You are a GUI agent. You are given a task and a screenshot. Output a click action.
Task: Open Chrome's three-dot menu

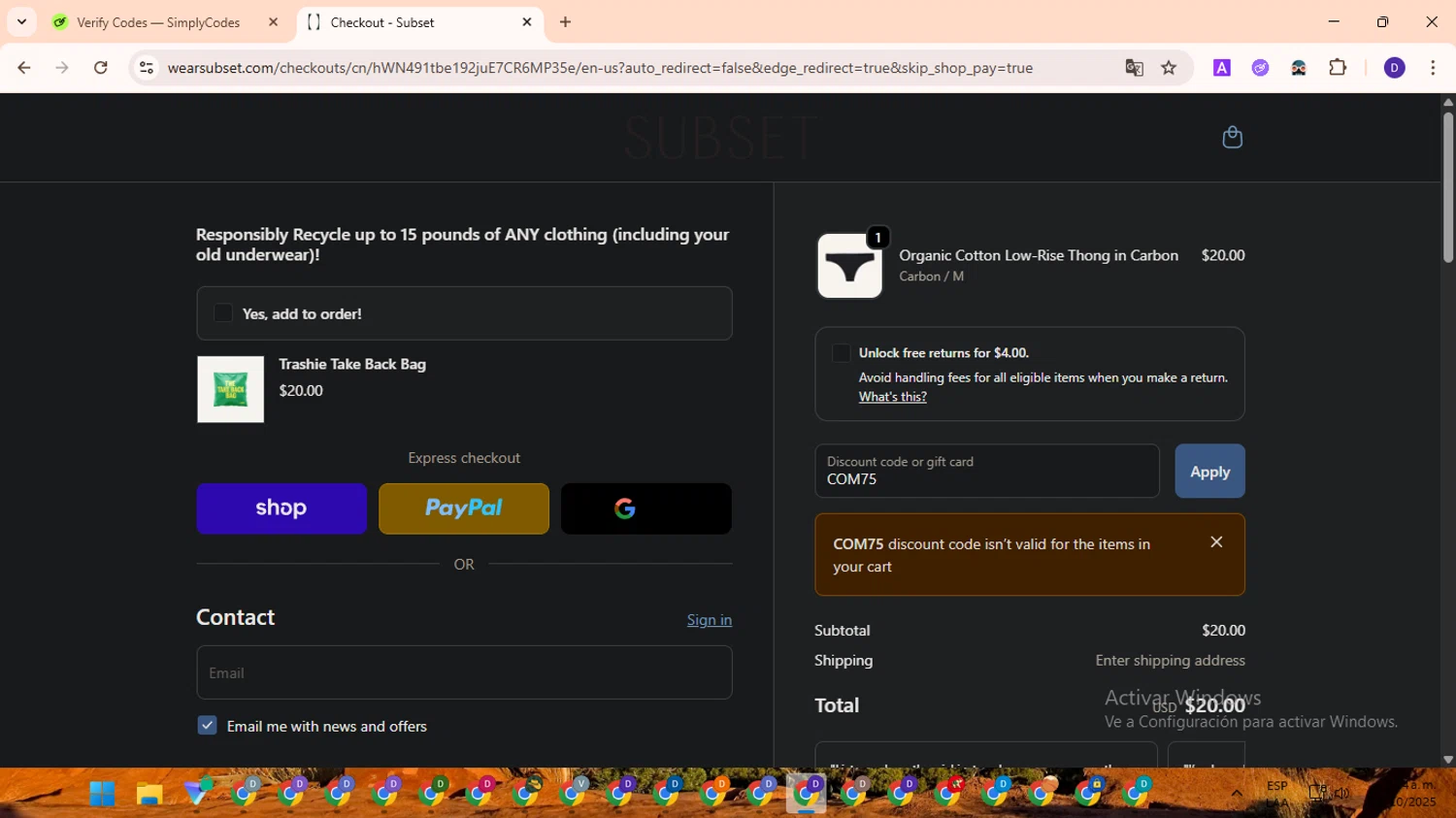coord(1433,68)
